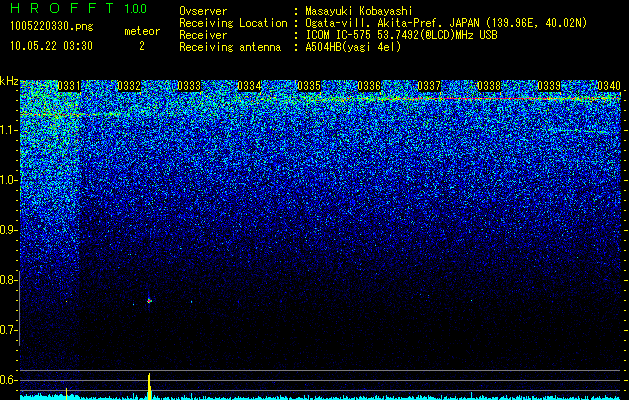Click the meteor count label
629x400 pixels.
click(x=142, y=31)
